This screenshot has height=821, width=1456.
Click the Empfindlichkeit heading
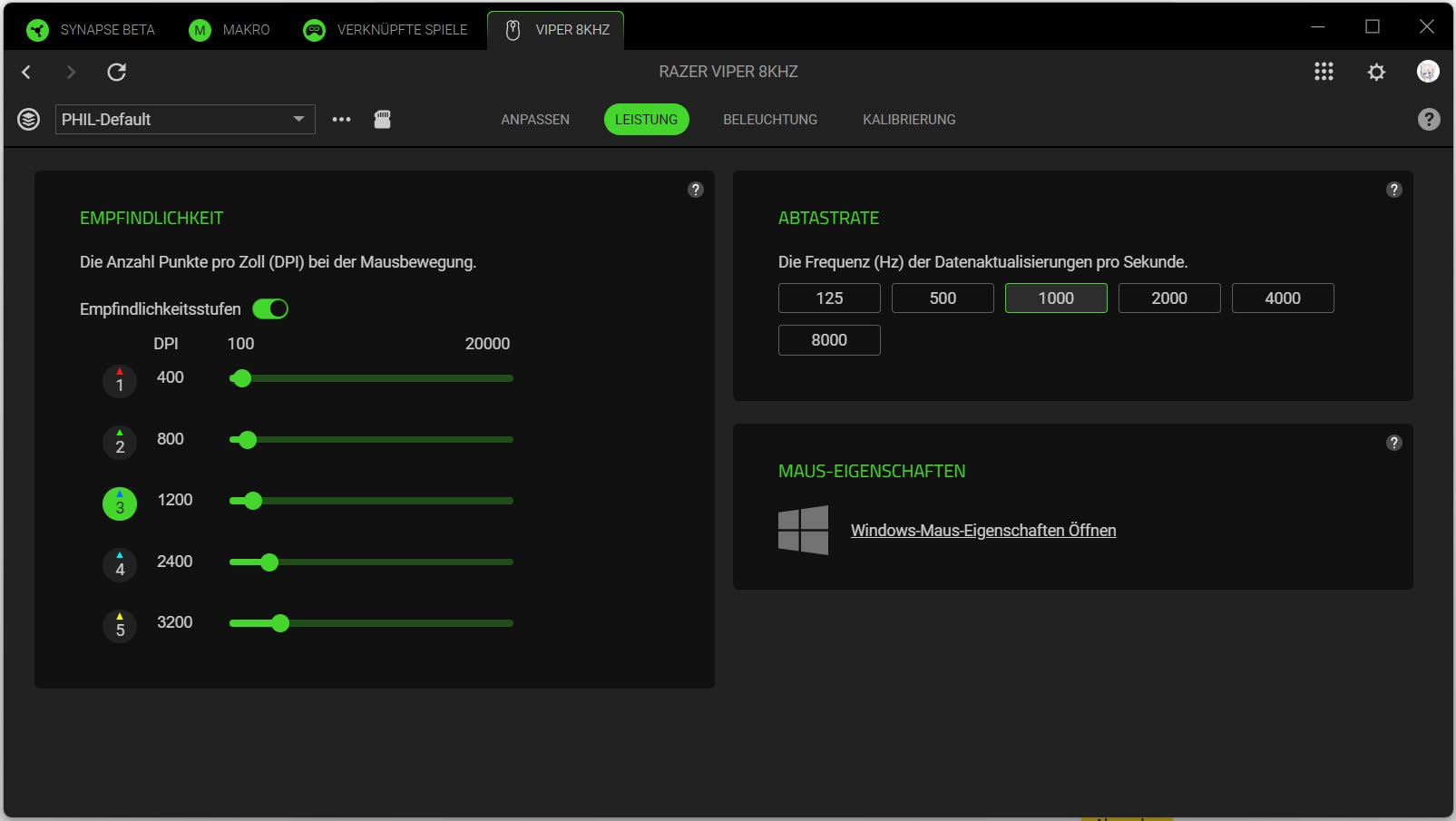[151, 219]
